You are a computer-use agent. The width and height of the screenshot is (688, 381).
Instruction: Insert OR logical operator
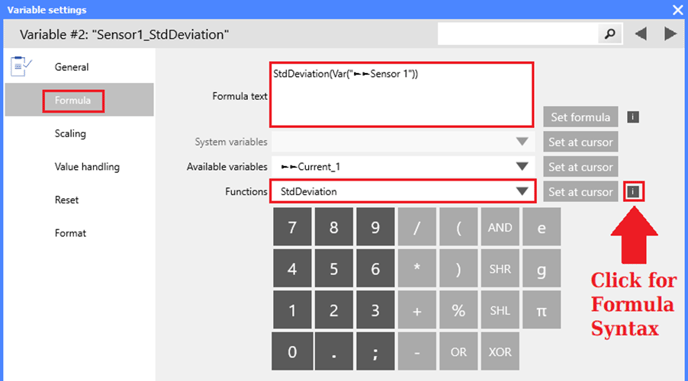pyautogui.click(x=459, y=351)
